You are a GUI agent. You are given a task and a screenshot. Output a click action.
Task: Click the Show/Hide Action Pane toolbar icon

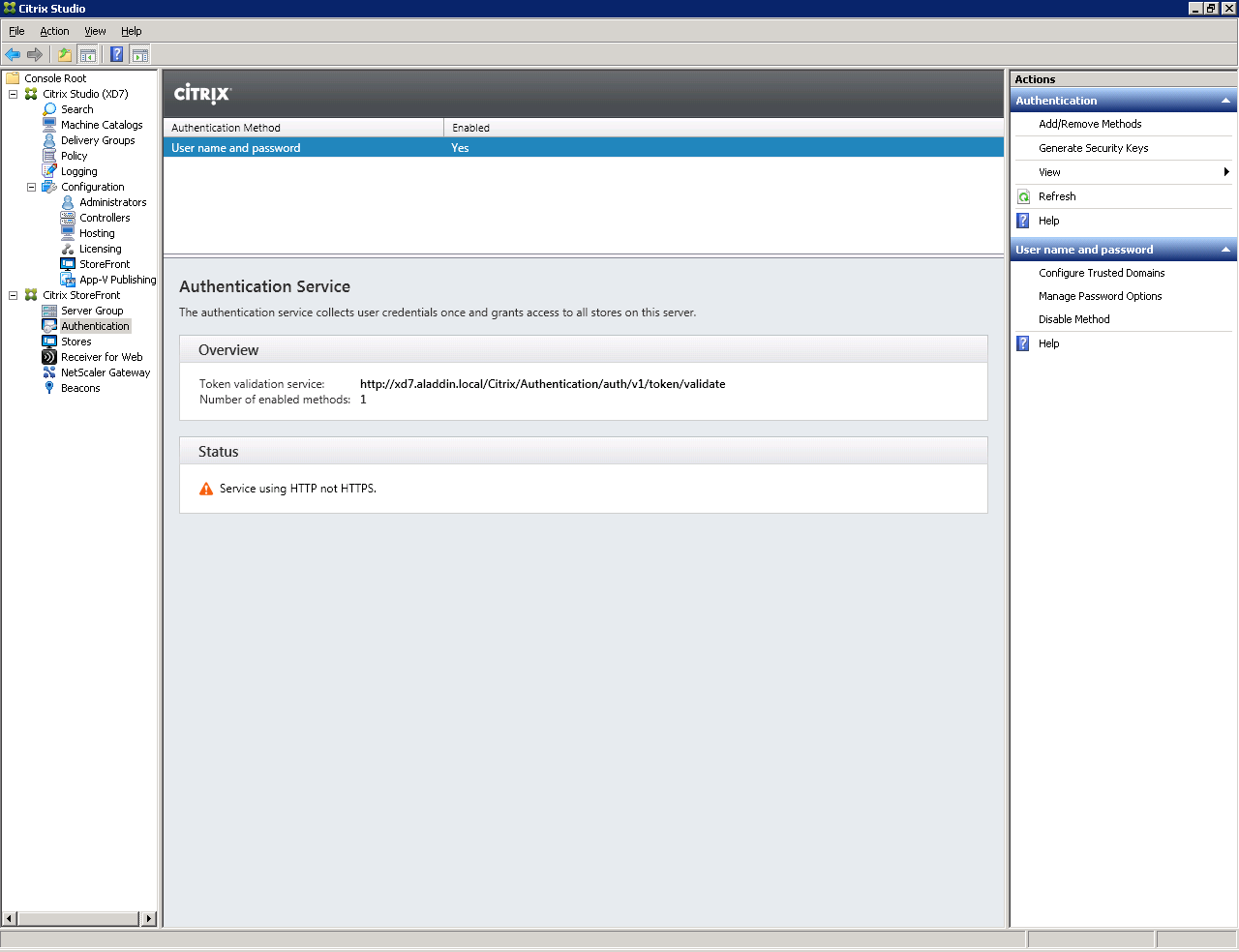coord(140,54)
